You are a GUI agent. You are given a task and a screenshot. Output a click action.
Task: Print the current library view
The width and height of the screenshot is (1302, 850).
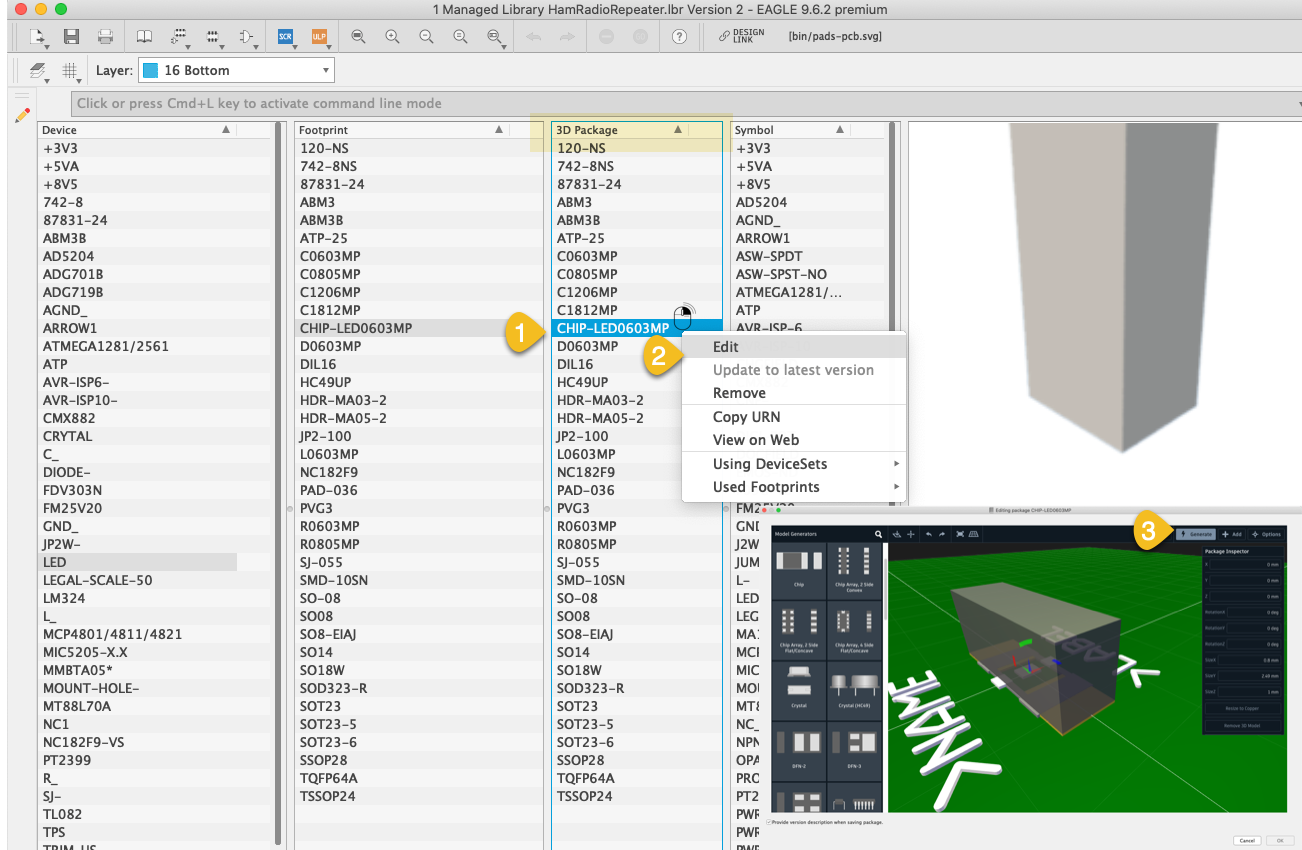[105, 36]
